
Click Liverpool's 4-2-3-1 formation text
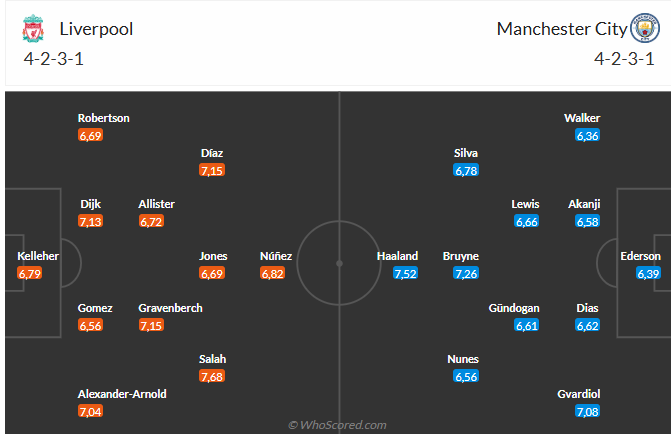coord(53,59)
